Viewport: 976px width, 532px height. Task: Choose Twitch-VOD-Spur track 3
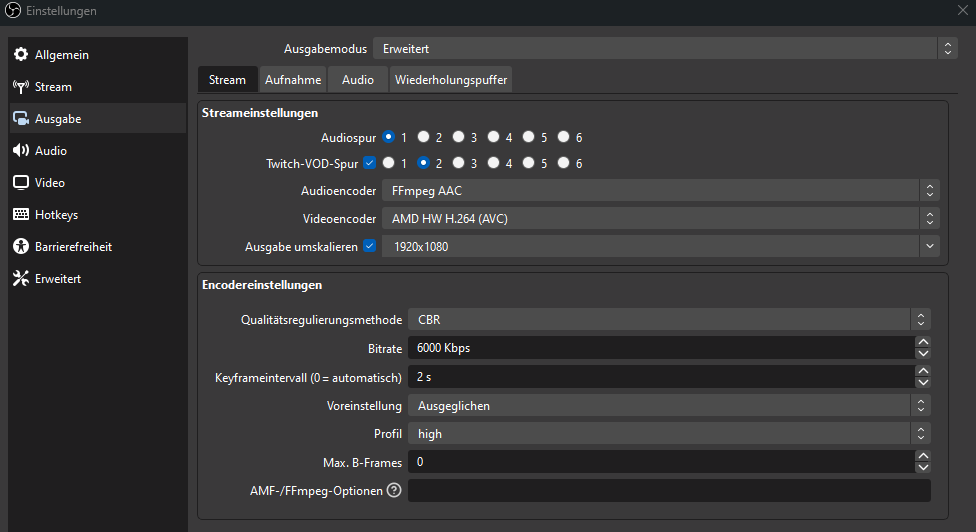click(x=458, y=163)
